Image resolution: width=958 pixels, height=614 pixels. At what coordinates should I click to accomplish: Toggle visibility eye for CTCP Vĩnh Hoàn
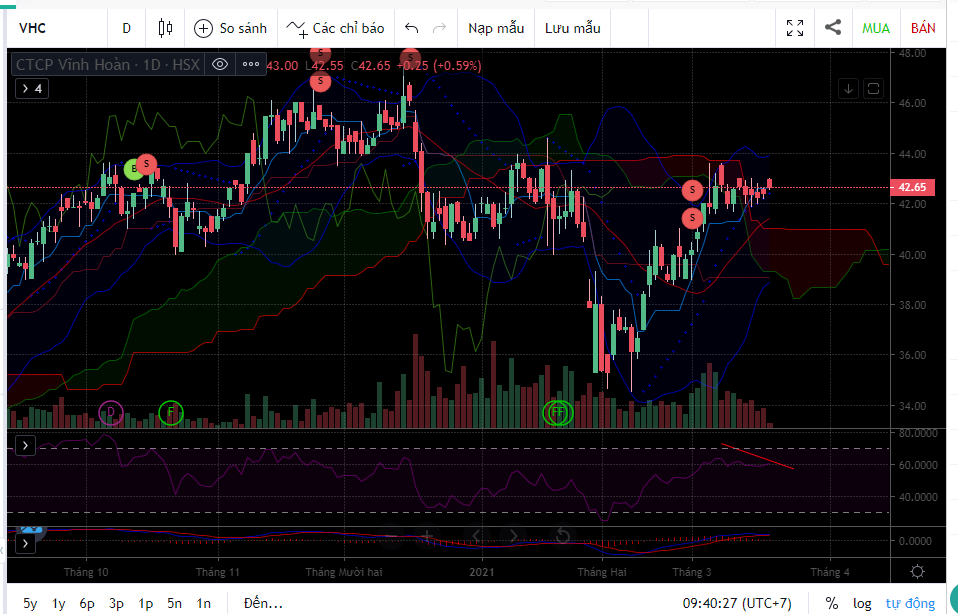click(220, 65)
